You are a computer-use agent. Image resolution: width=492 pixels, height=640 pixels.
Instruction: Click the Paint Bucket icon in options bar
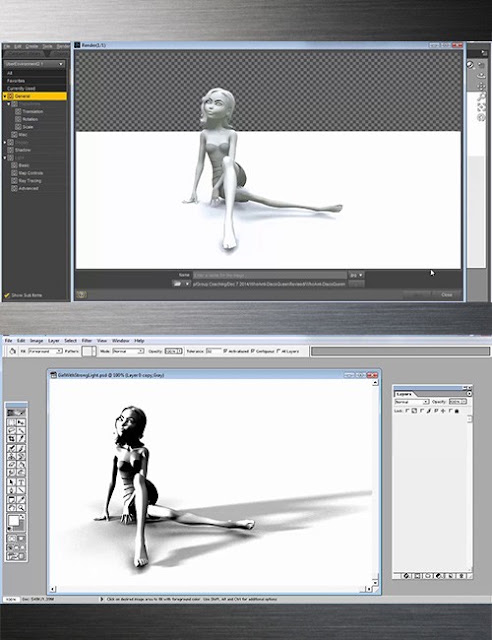[12, 351]
